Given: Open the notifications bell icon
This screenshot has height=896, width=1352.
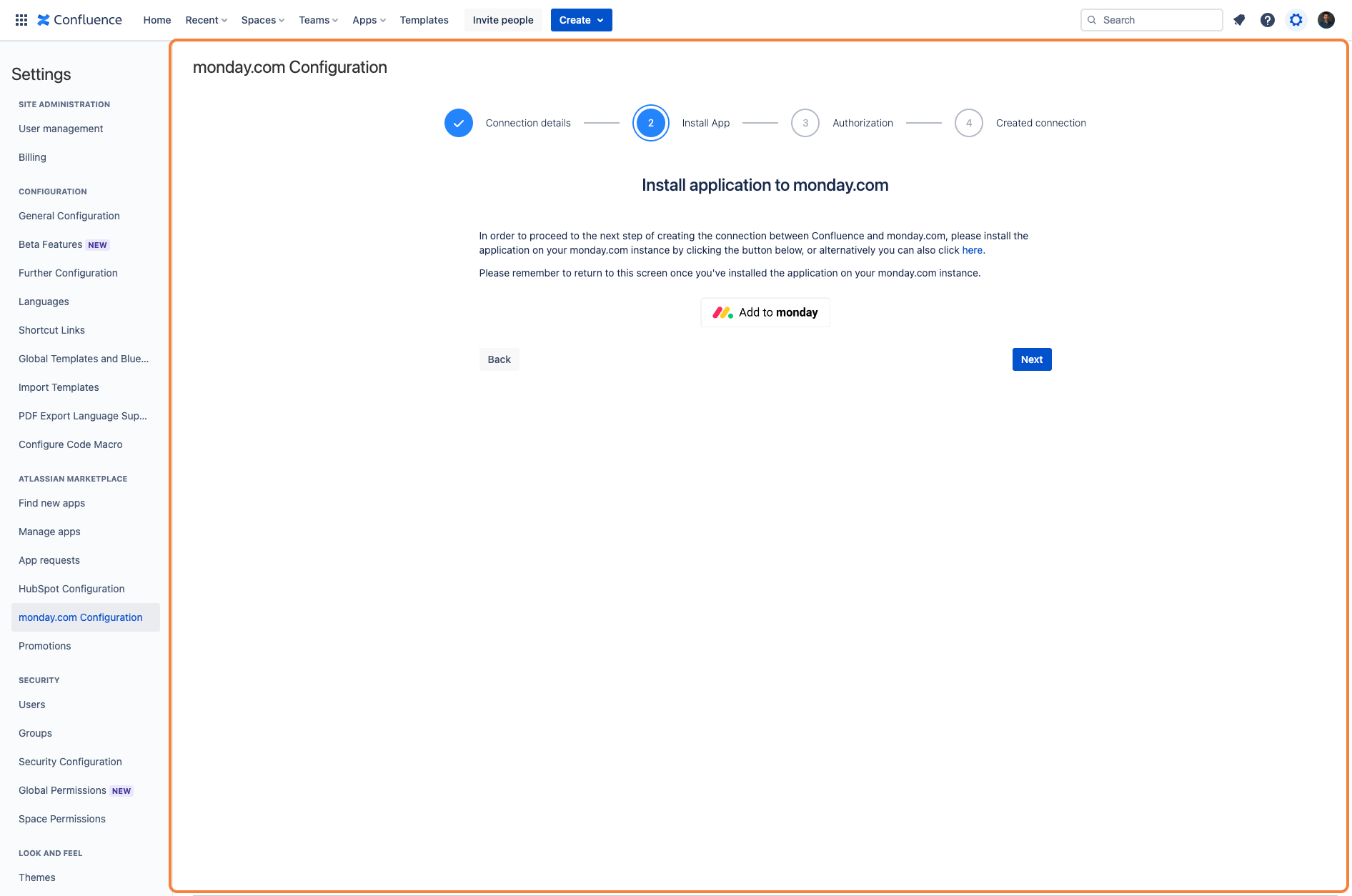Looking at the screenshot, I should coord(1239,20).
